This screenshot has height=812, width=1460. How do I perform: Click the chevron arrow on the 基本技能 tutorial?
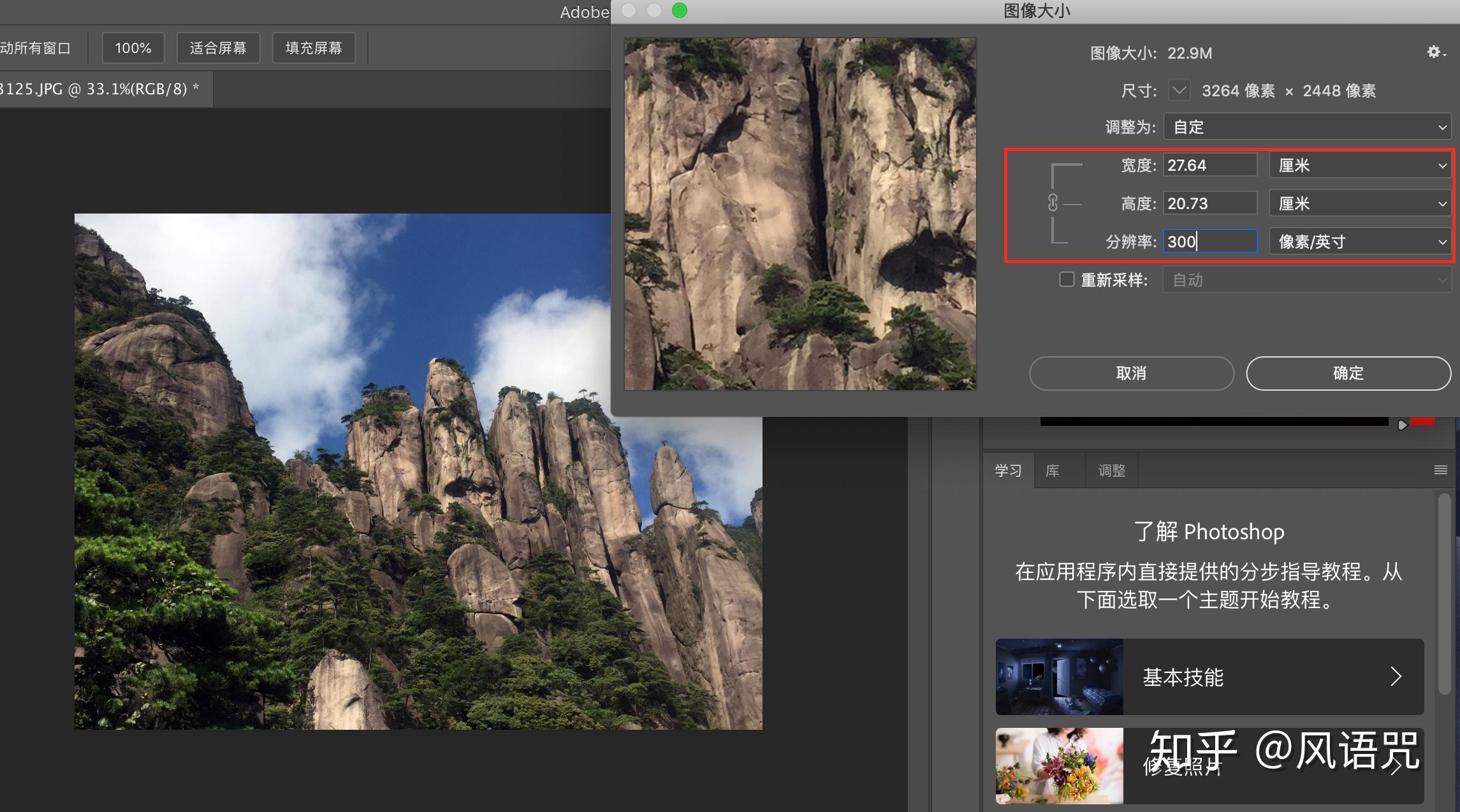coord(1396,676)
